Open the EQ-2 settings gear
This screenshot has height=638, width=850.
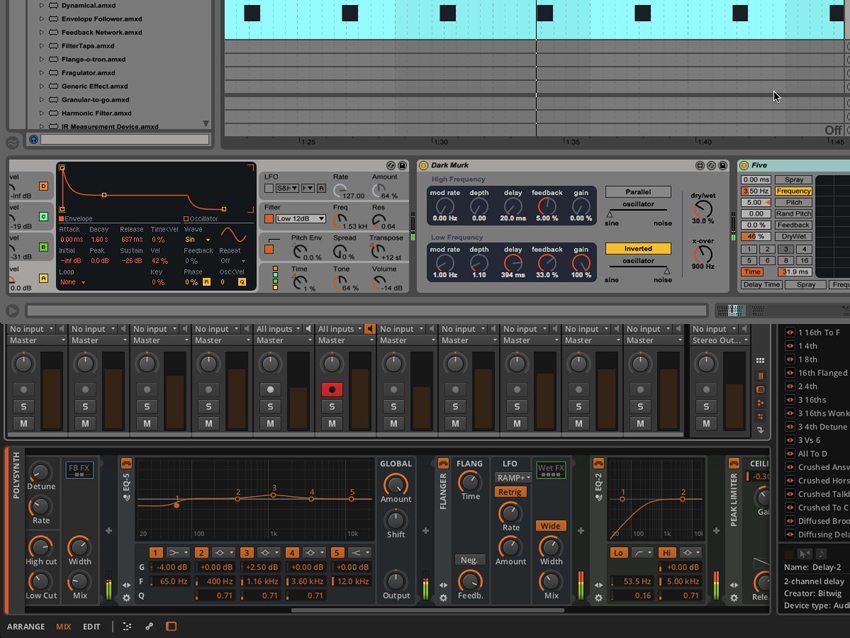click(598, 597)
